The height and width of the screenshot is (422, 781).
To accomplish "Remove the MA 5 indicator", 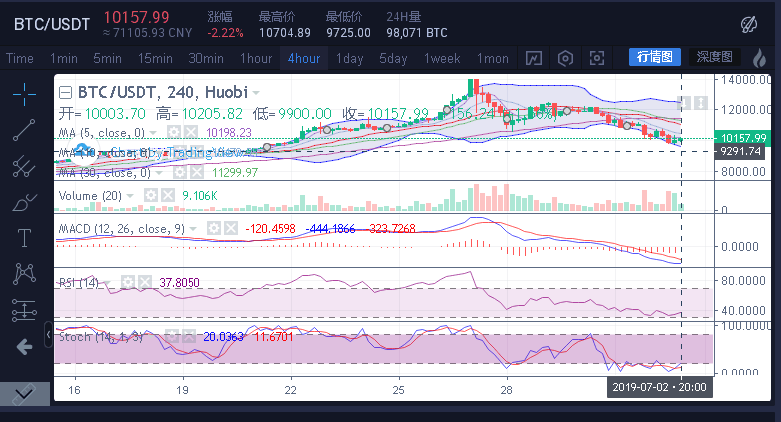I will (x=191, y=132).
